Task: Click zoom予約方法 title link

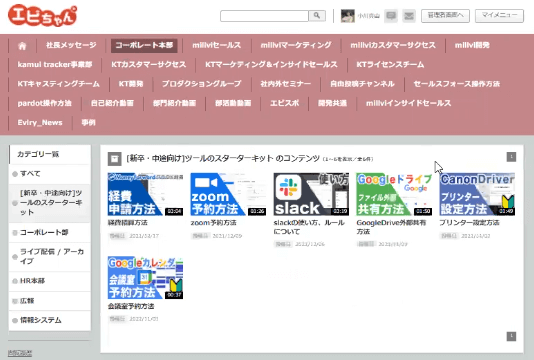Action: [214, 223]
